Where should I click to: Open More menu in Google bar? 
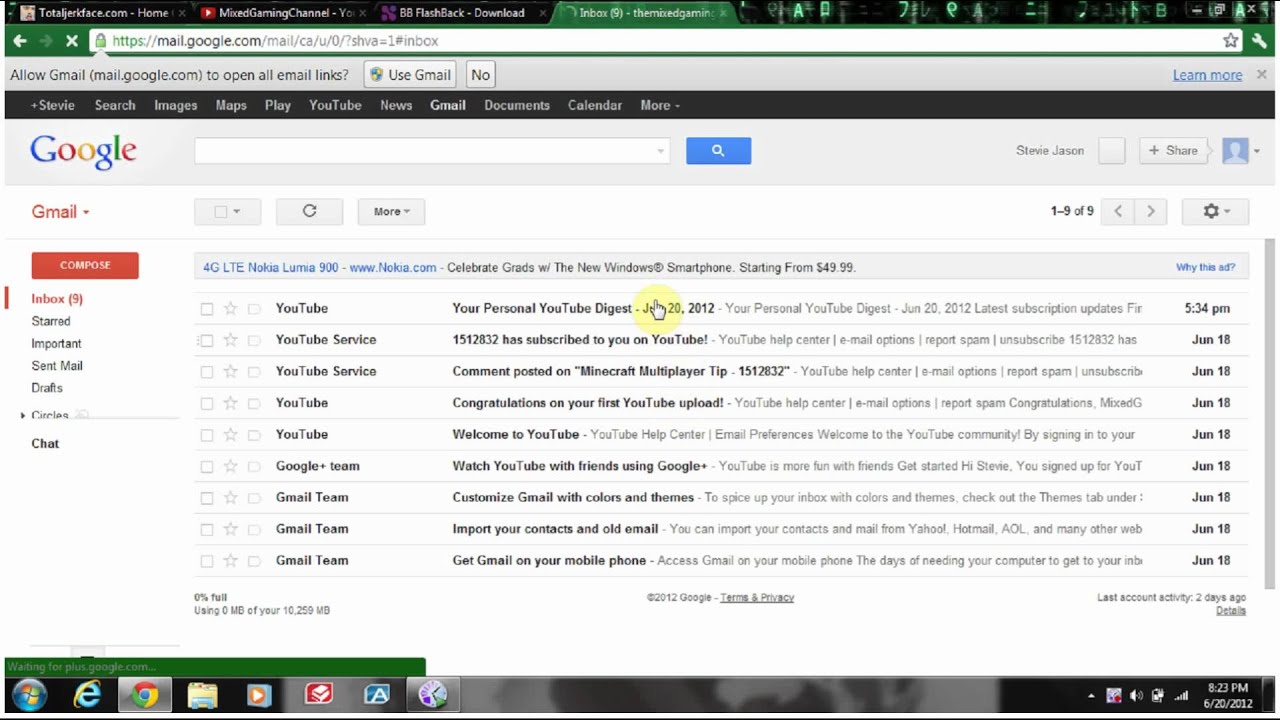[660, 105]
